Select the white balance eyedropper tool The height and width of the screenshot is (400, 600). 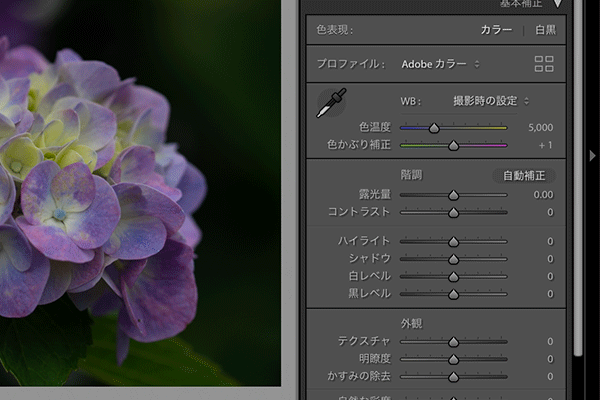(x=331, y=103)
